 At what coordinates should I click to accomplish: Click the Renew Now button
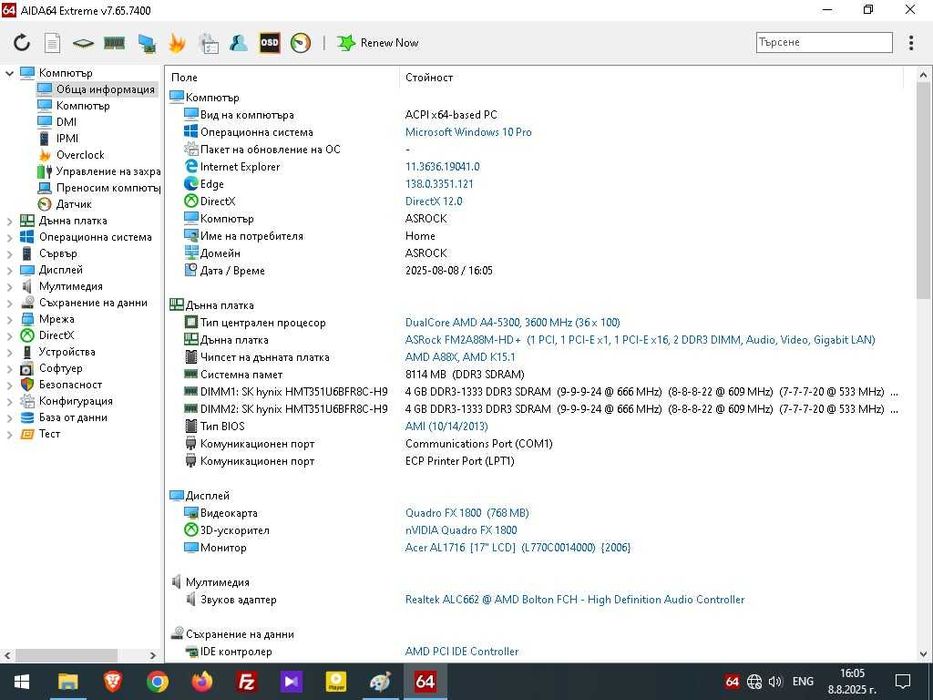click(x=378, y=43)
